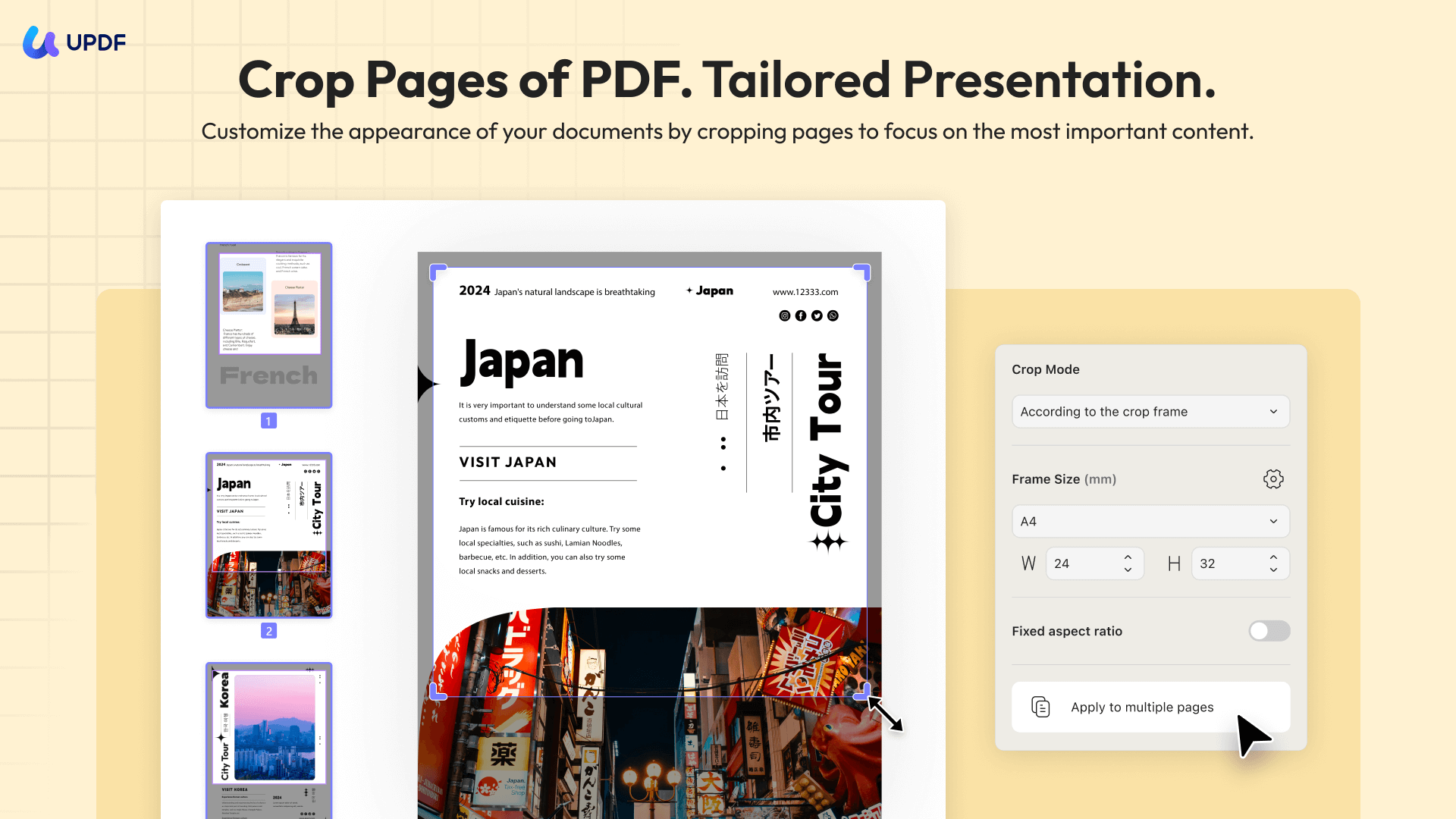
Task: Click the Frame Size (mm) label
Action: pos(1064,479)
